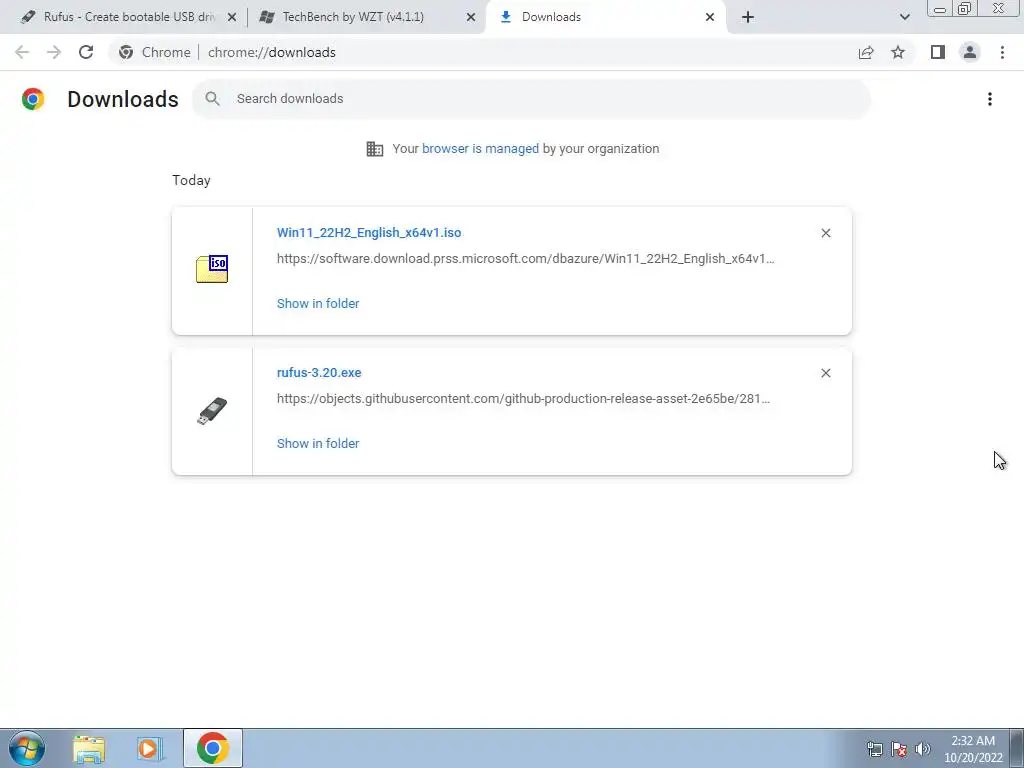Click the githubusercontent download URL text
This screenshot has width=1024, height=768.
(x=523, y=398)
